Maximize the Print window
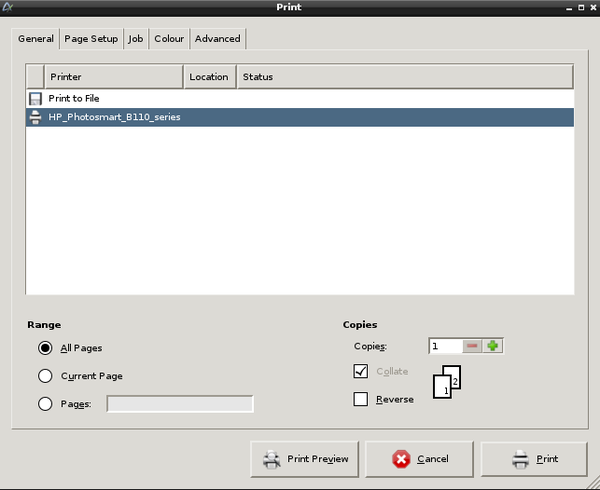 581,7
